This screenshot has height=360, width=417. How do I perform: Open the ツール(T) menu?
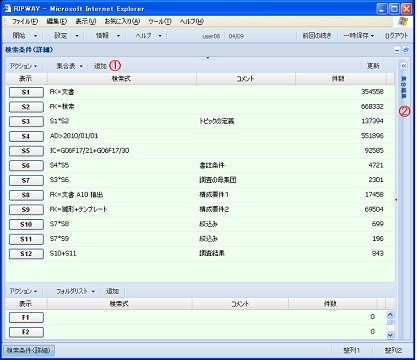160,22
